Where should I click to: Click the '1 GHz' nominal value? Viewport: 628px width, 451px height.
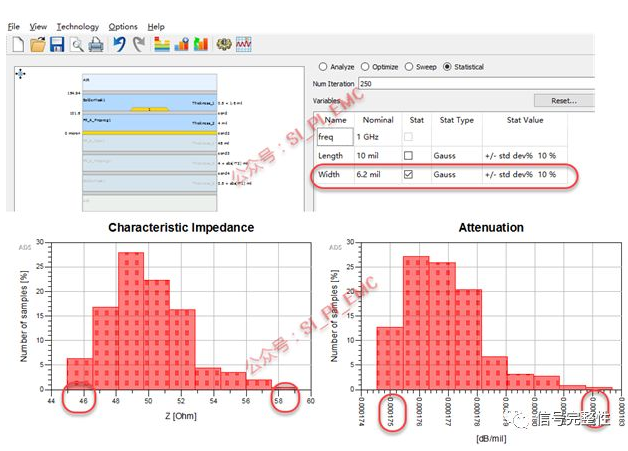point(367,137)
